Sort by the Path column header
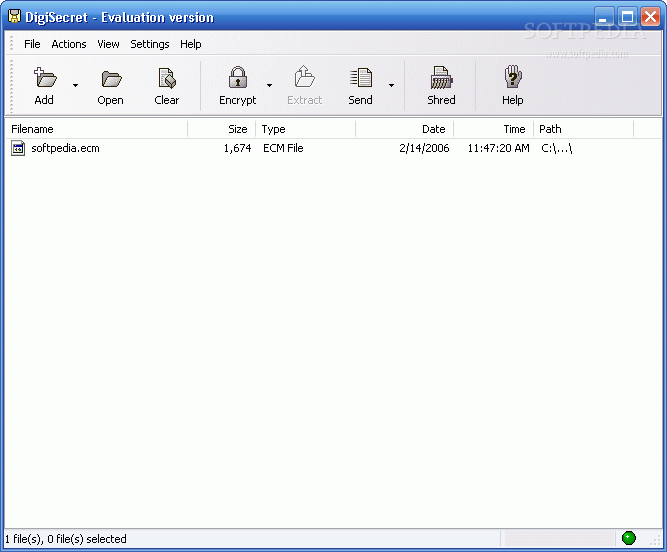 click(x=584, y=129)
